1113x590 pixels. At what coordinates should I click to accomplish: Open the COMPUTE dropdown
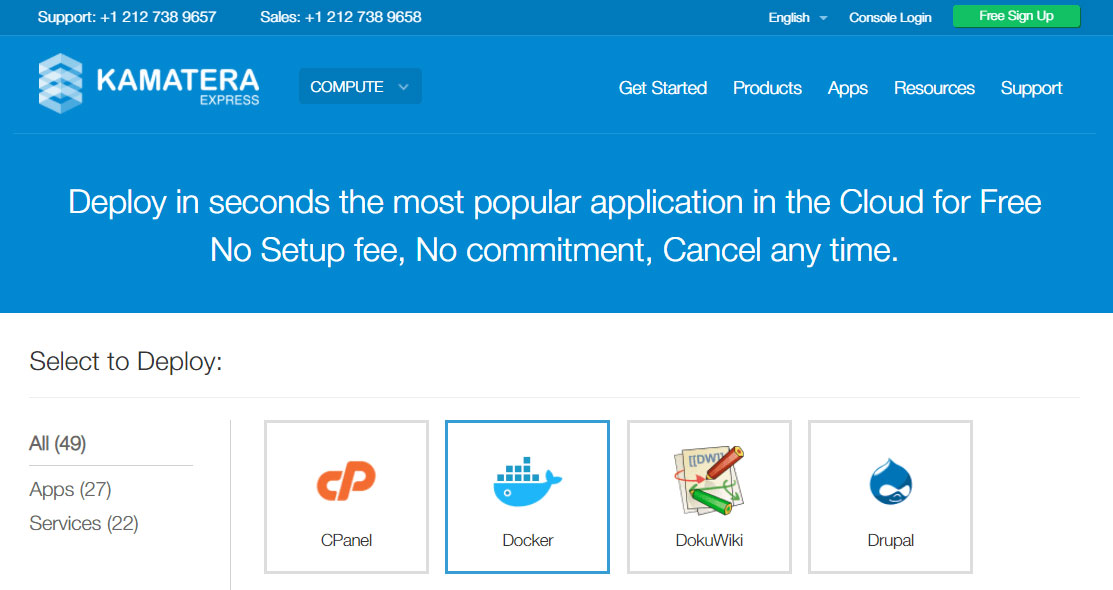360,87
